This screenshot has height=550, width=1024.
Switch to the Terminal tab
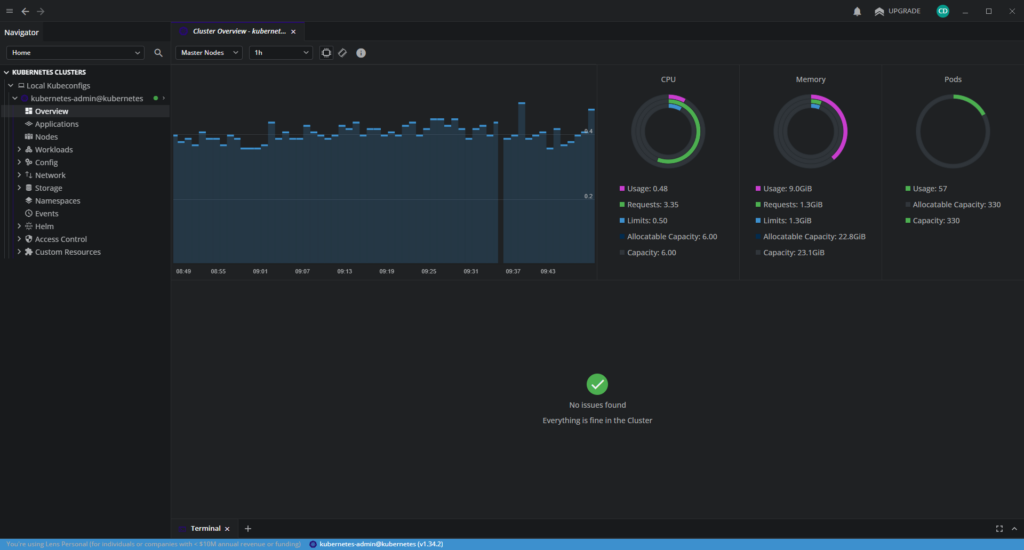[204, 528]
